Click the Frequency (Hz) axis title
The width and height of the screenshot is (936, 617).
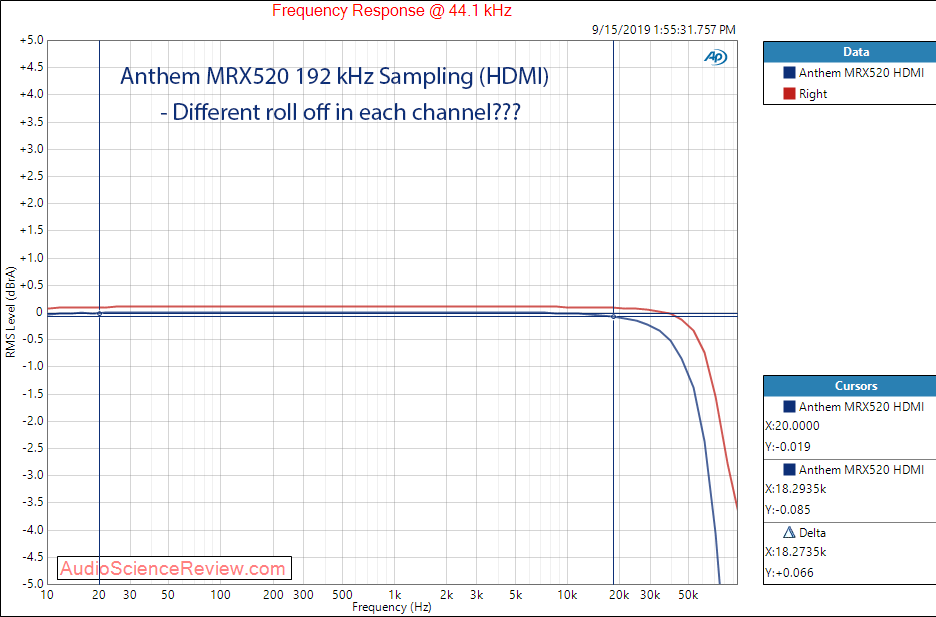click(x=392, y=607)
